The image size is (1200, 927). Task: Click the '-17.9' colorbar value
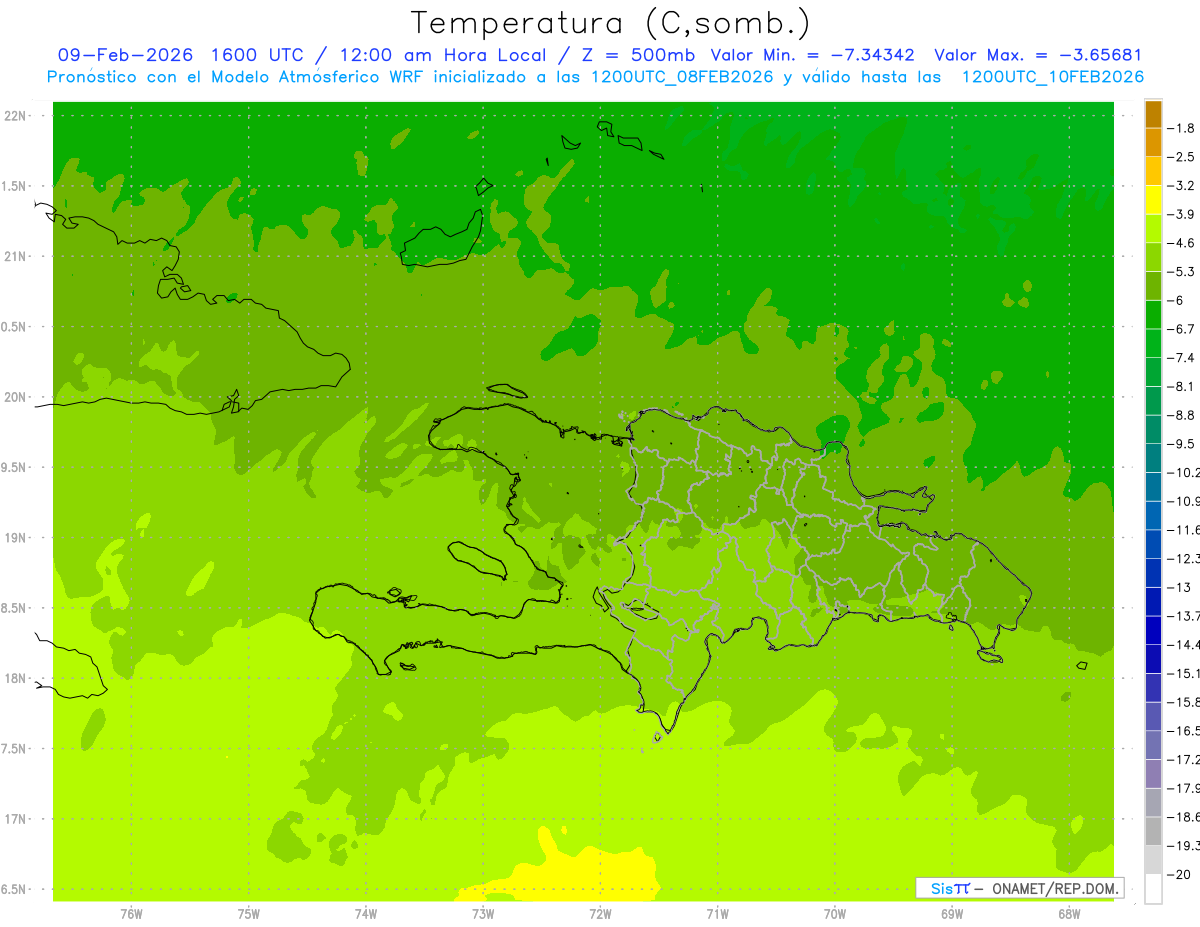1184,788
